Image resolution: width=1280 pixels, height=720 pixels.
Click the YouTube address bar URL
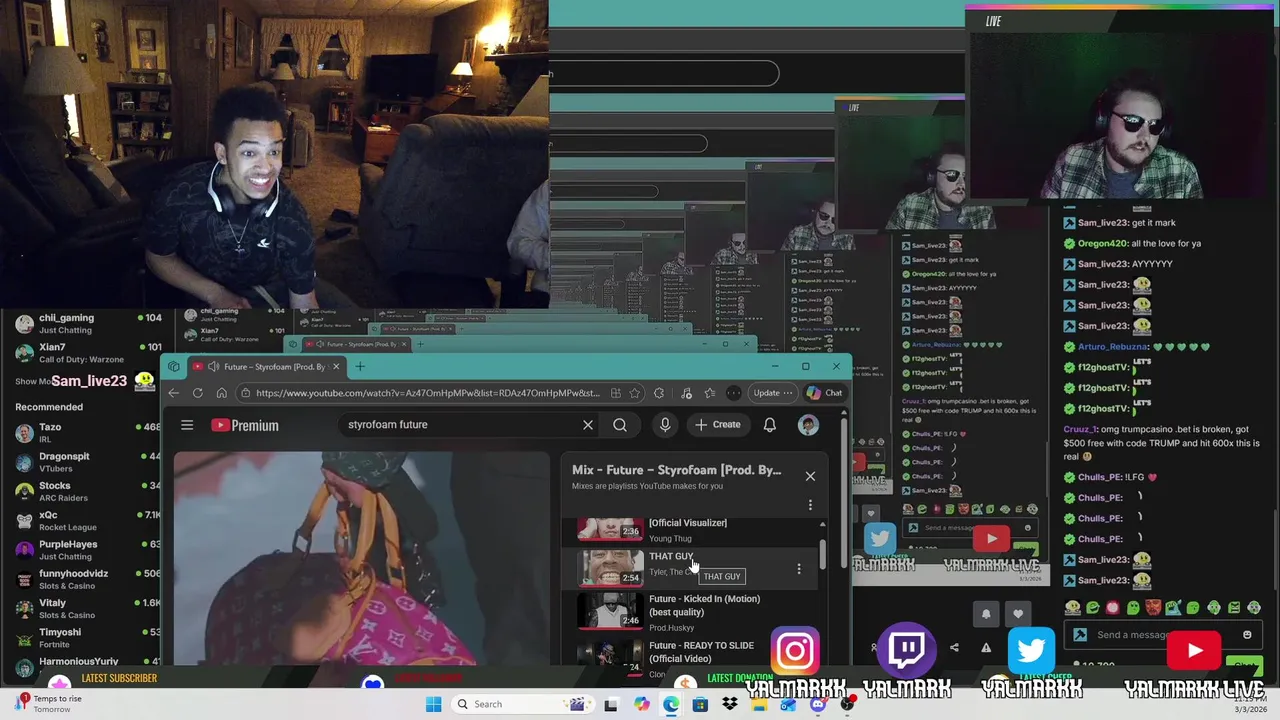pyautogui.click(x=427, y=393)
